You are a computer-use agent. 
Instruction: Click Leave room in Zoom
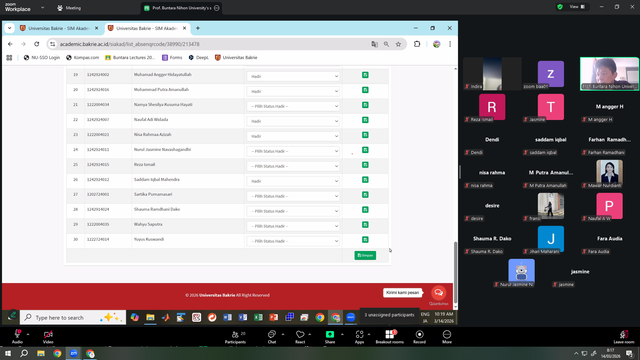tap(624, 337)
